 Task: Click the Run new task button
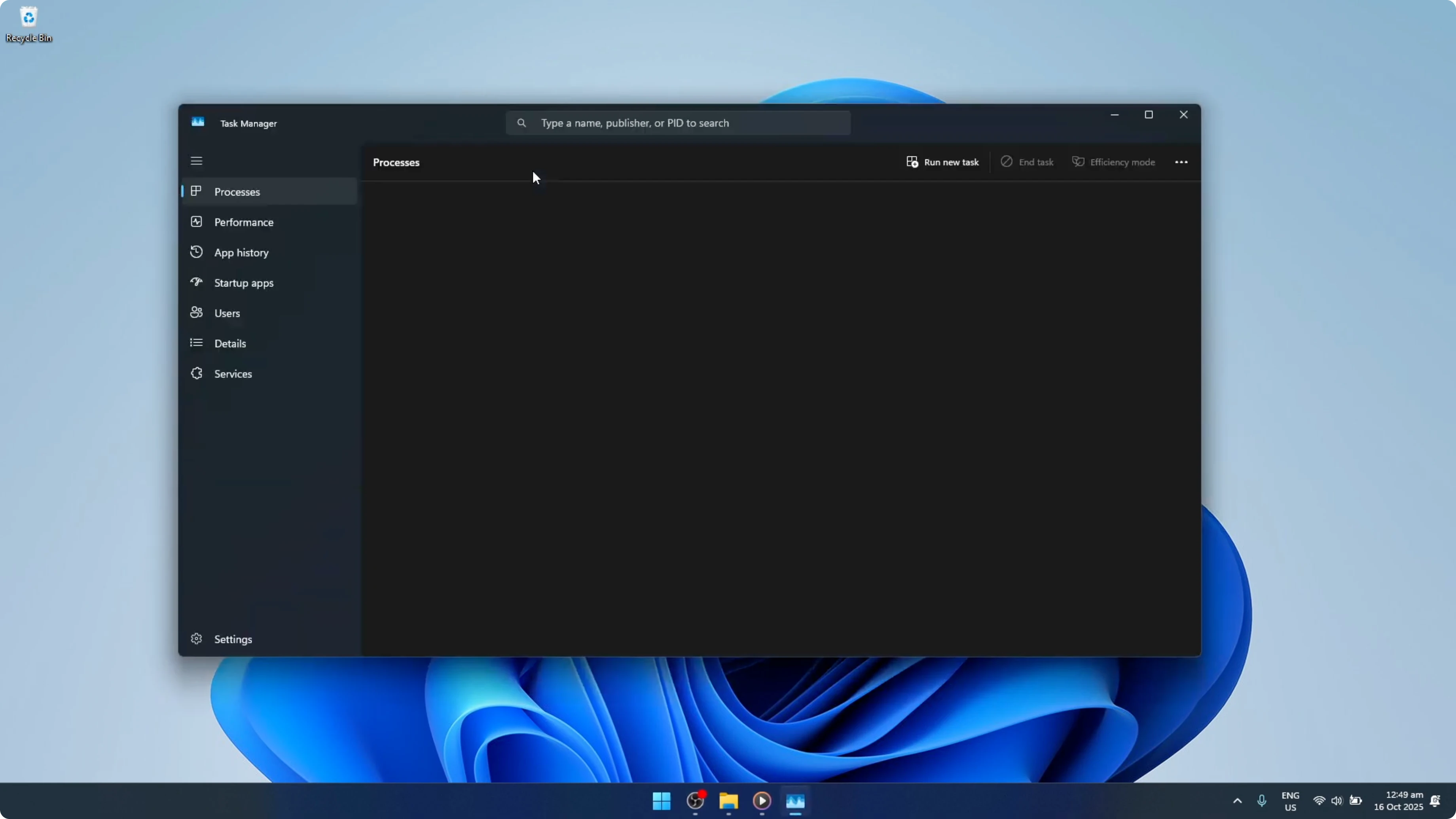pos(942,162)
